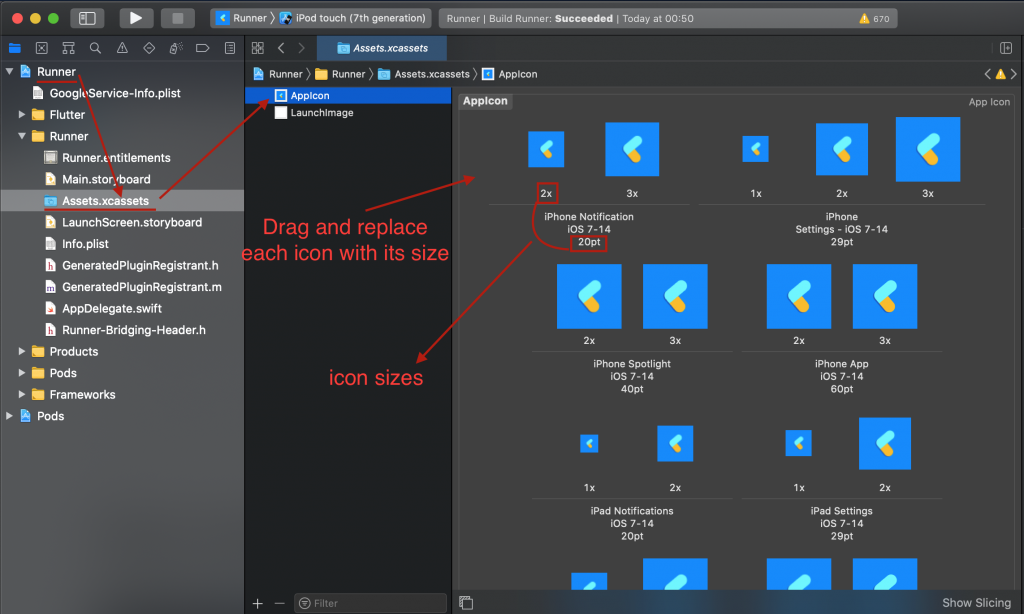Viewport: 1024px width, 614px height.
Task: Add a new asset with the plus button
Action: (x=258, y=604)
